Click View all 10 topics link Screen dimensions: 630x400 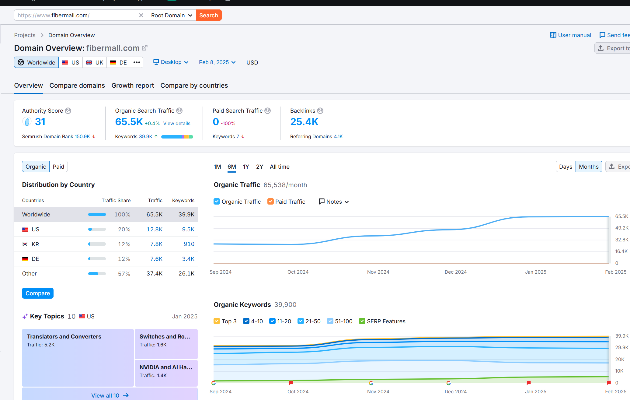(110, 395)
